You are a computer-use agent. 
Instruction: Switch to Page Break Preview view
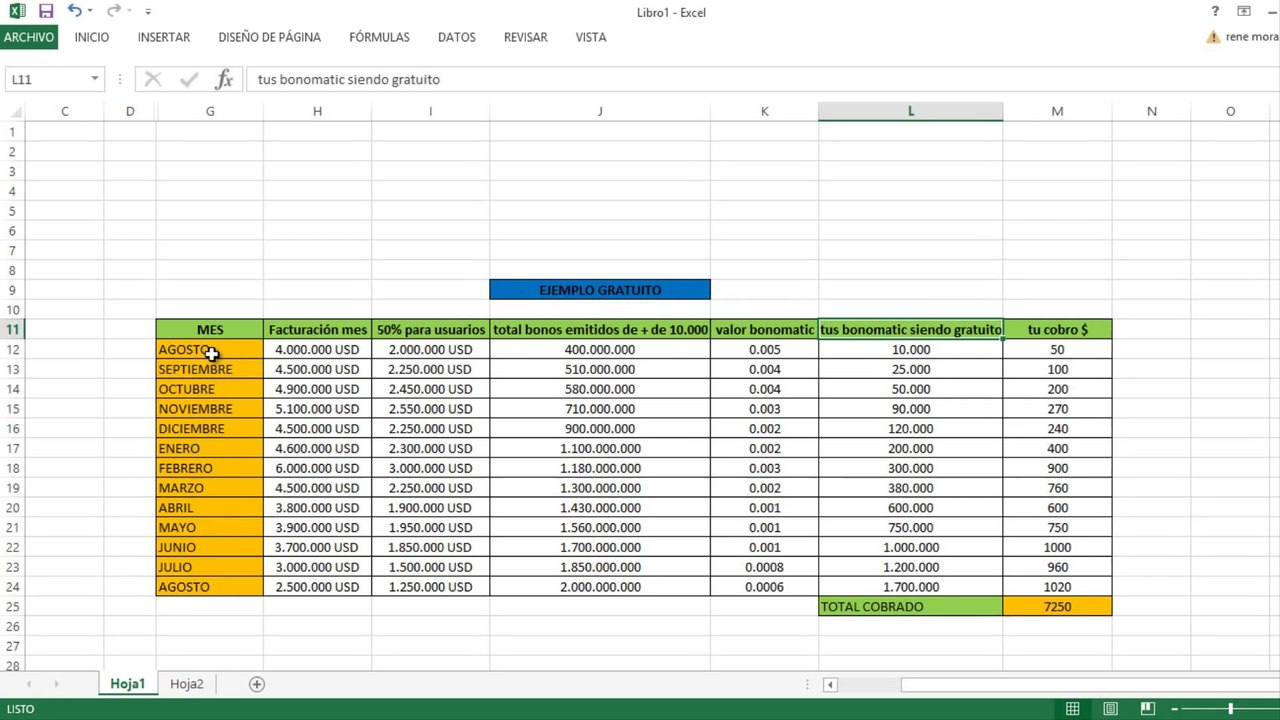pyautogui.click(x=1149, y=709)
